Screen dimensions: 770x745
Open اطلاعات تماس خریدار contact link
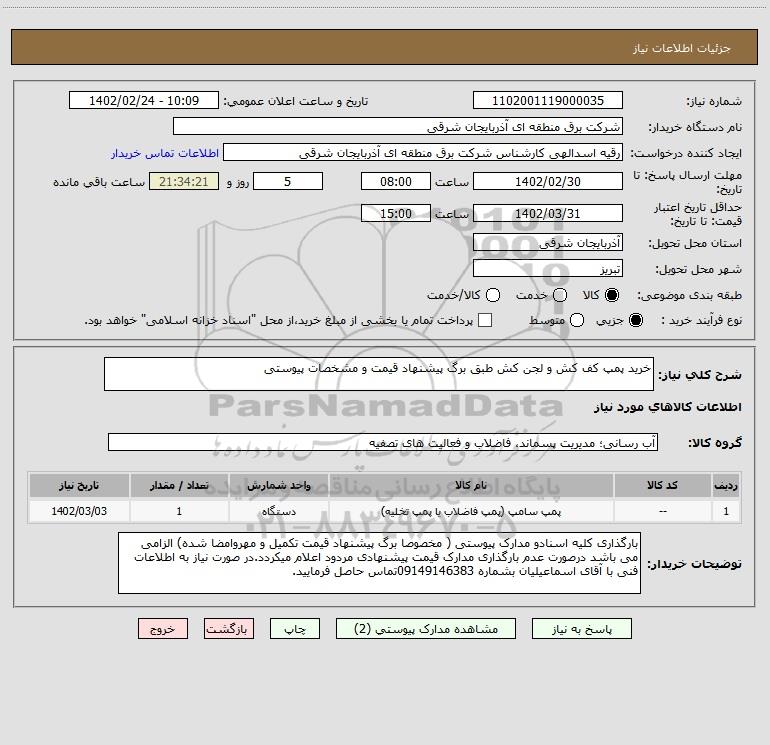pyautogui.click(x=165, y=153)
